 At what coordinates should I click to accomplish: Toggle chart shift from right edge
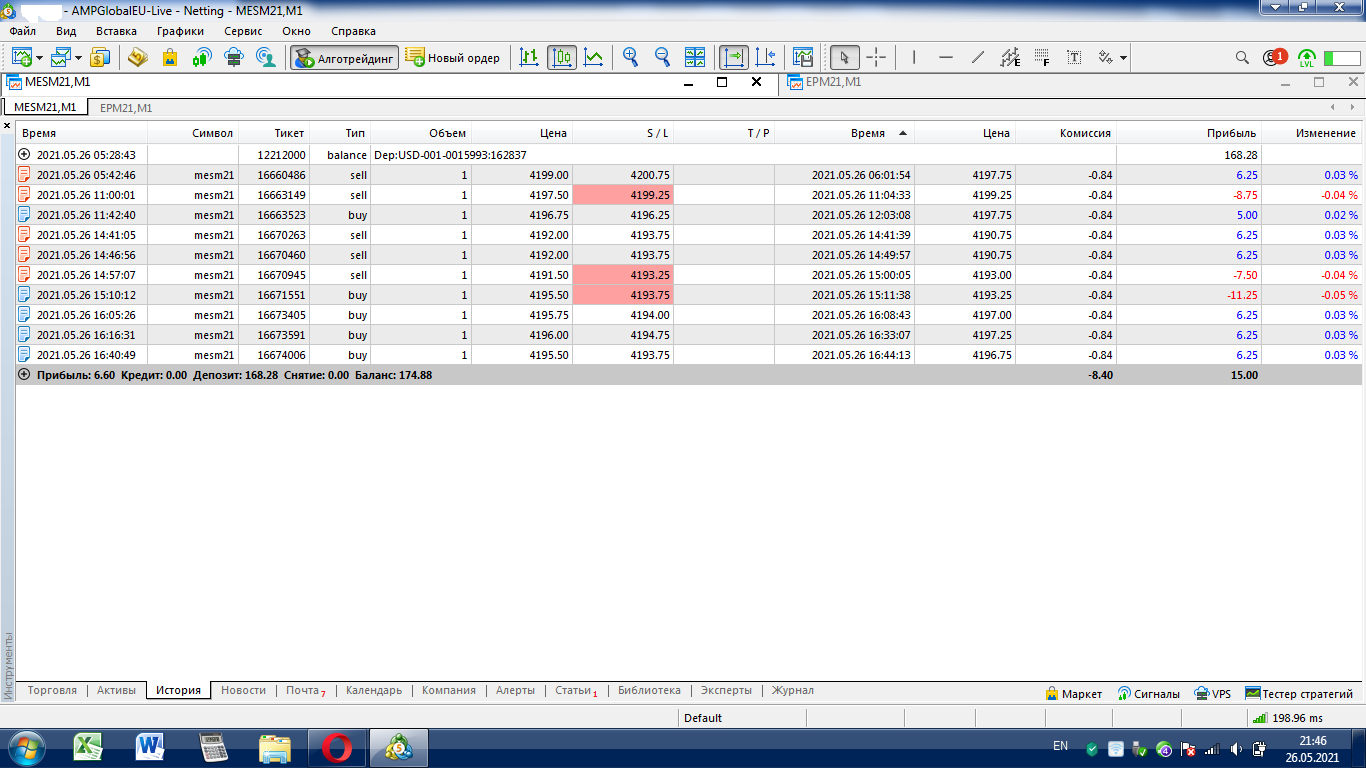[x=766, y=57]
